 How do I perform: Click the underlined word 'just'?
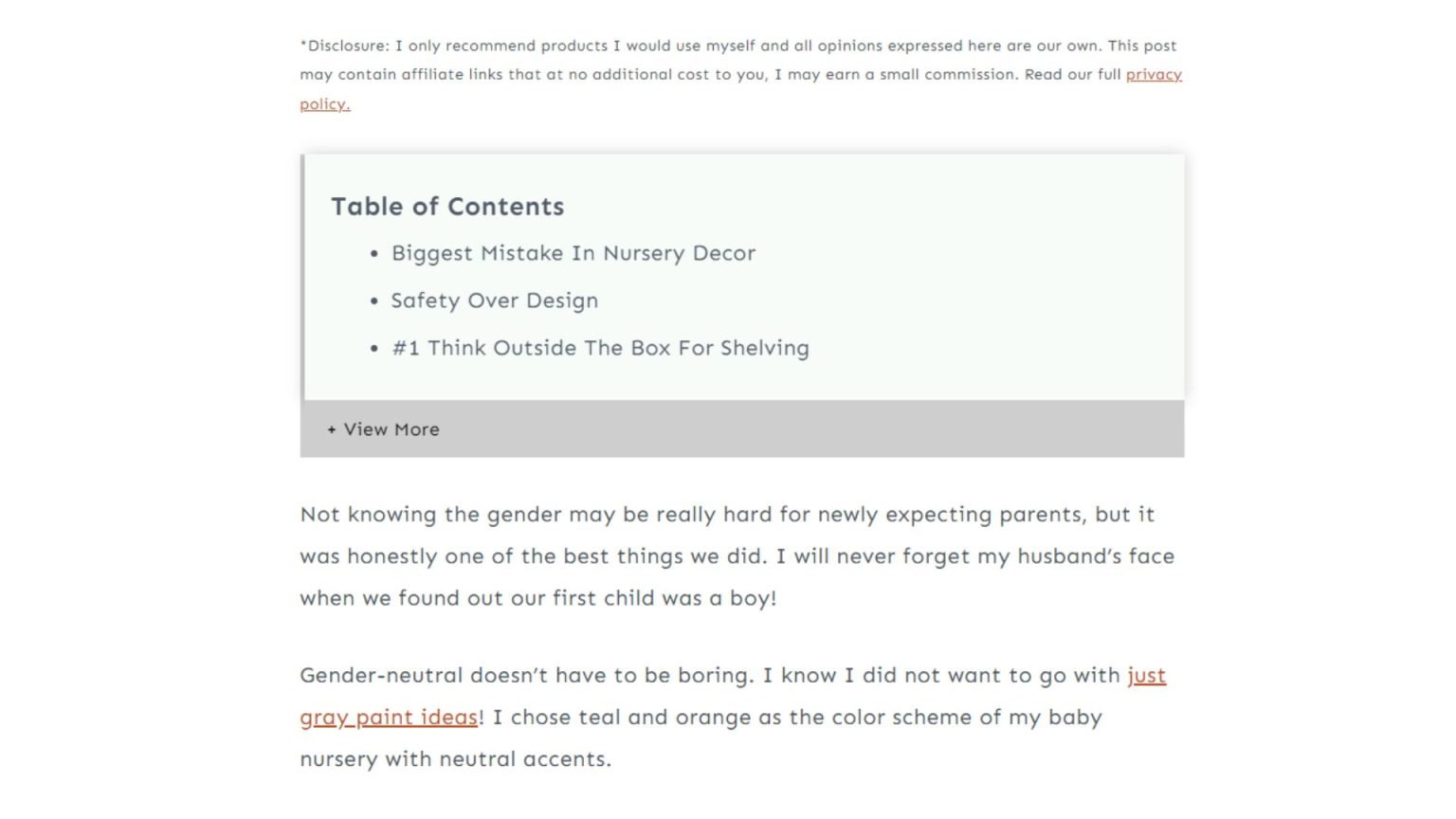[1145, 676]
